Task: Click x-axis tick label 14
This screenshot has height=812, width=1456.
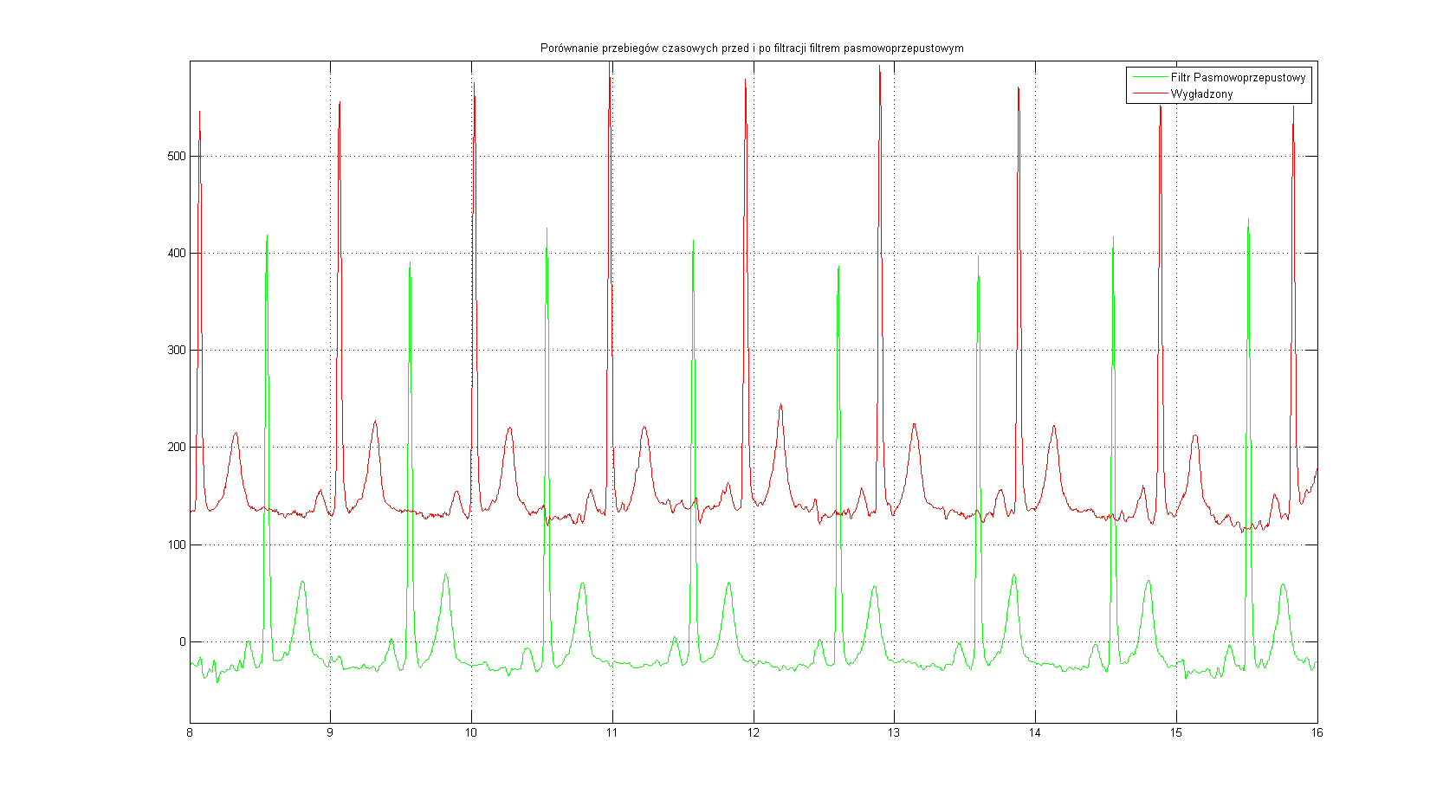Action: click(x=1034, y=733)
